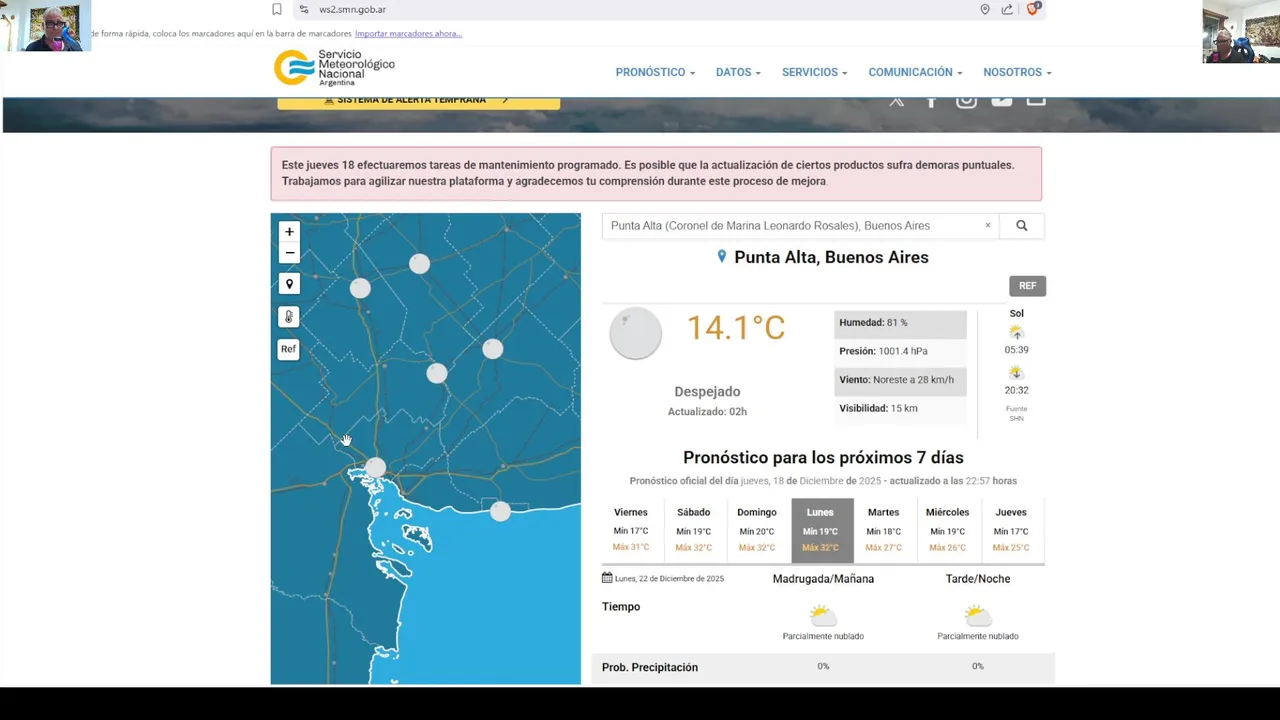Click the grey REF button under the heading
Screen dimensions: 1280x720
tap(1027, 286)
